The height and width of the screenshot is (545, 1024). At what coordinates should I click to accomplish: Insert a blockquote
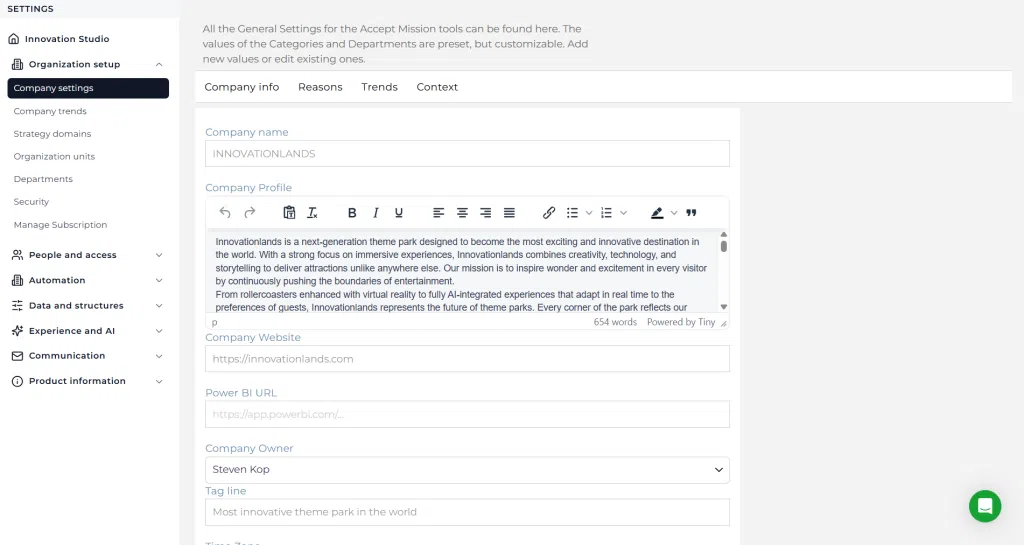point(692,213)
